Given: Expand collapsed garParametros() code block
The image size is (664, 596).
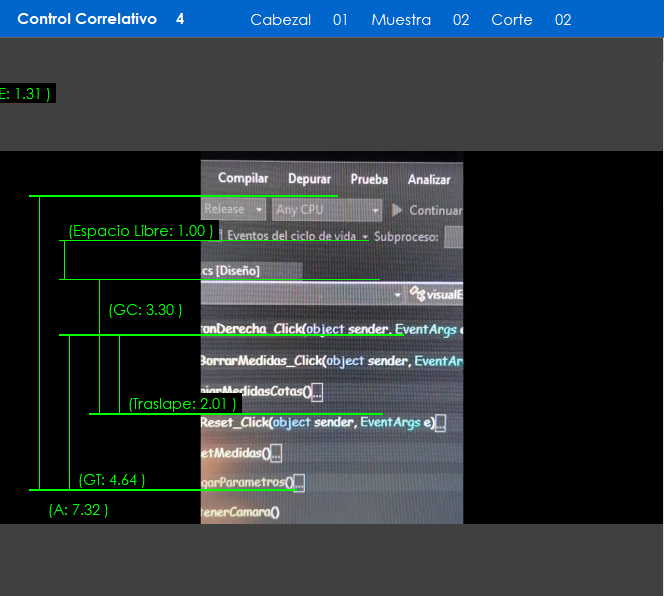Looking at the screenshot, I should (x=299, y=483).
